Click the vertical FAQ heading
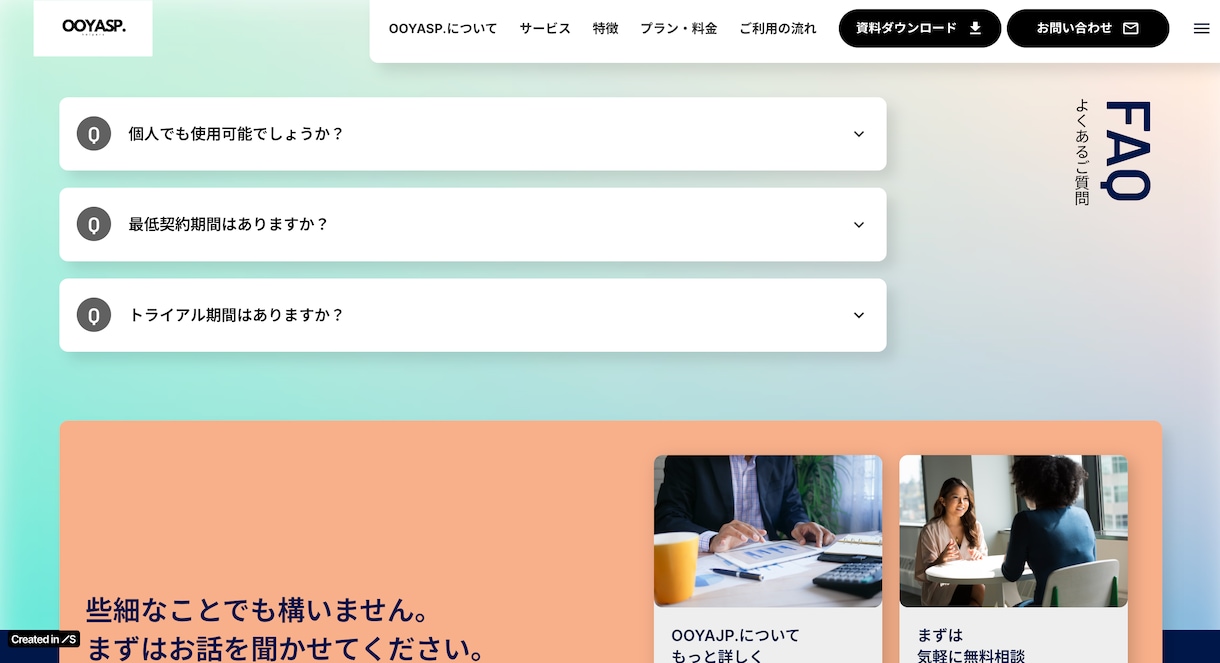Image resolution: width=1220 pixels, height=663 pixels. point(1127,150)
